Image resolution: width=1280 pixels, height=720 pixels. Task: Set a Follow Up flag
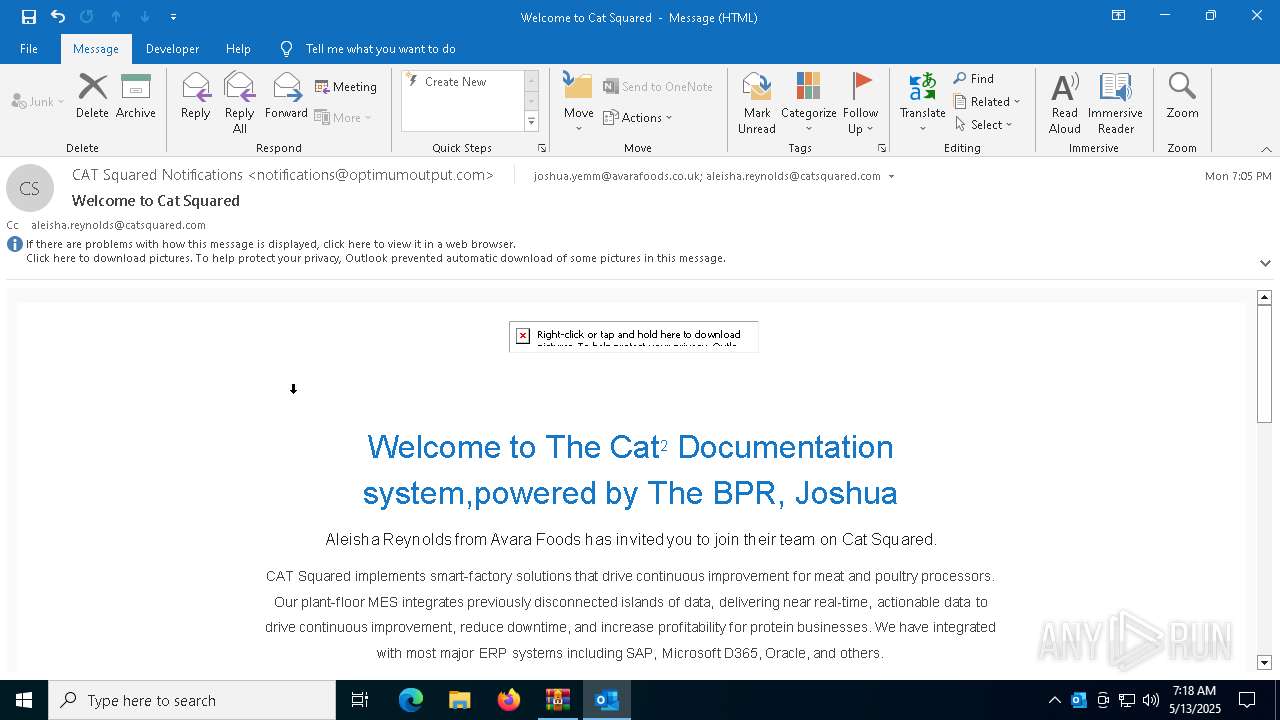point(860,102)
